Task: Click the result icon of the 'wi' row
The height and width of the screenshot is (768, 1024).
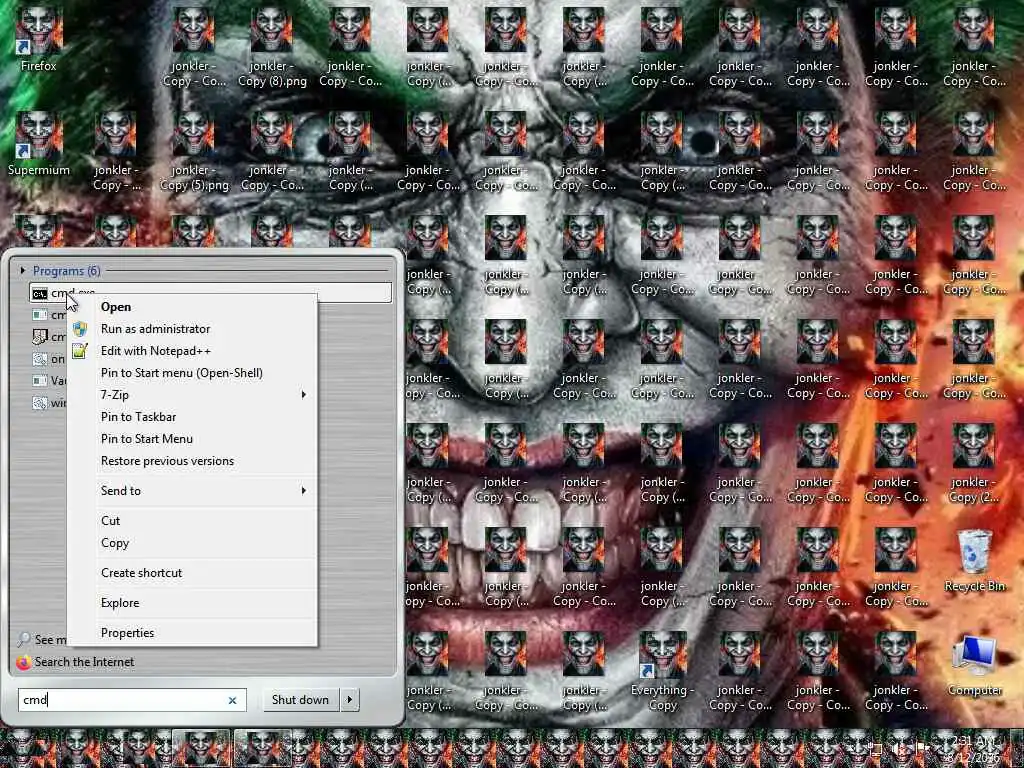Action: 40,403
